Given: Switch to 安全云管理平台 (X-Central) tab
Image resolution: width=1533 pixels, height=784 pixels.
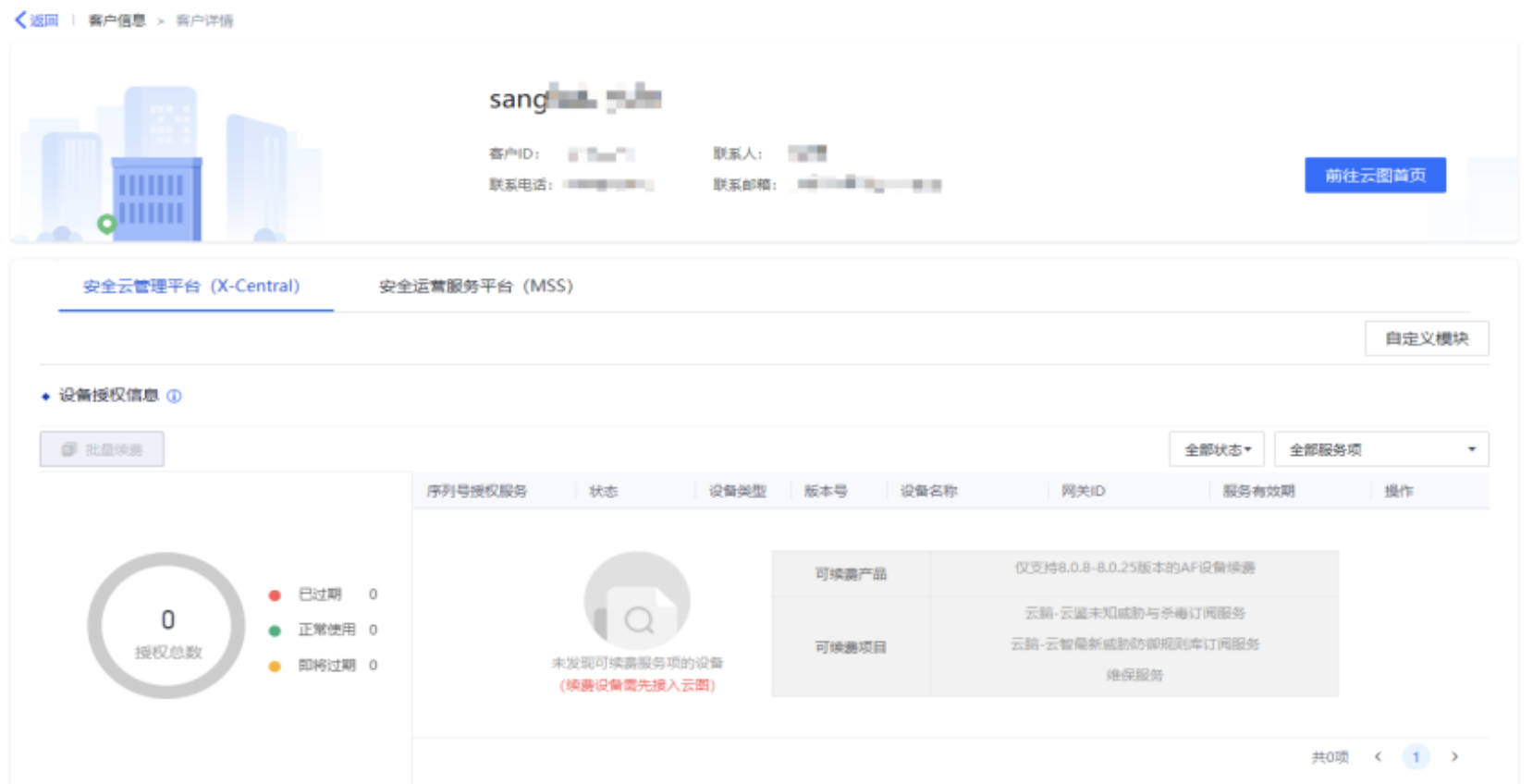Looking at the screenshot, I should pos(191,287).
